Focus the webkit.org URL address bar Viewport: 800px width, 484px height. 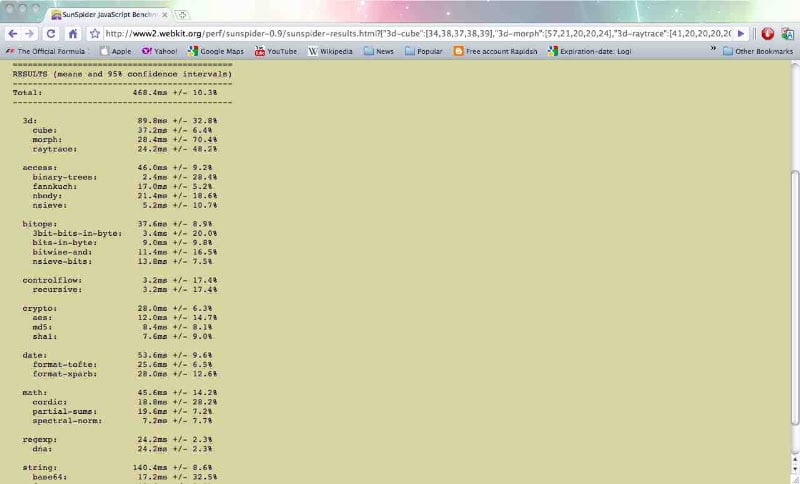pyautogui.click(x=417, y=34)
